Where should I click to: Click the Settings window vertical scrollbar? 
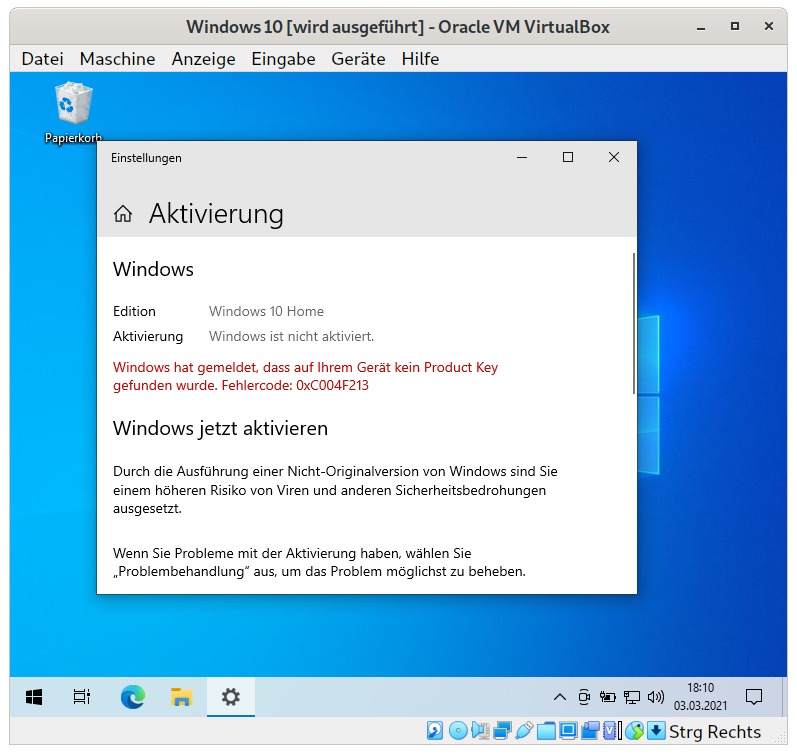coord(634,323)
